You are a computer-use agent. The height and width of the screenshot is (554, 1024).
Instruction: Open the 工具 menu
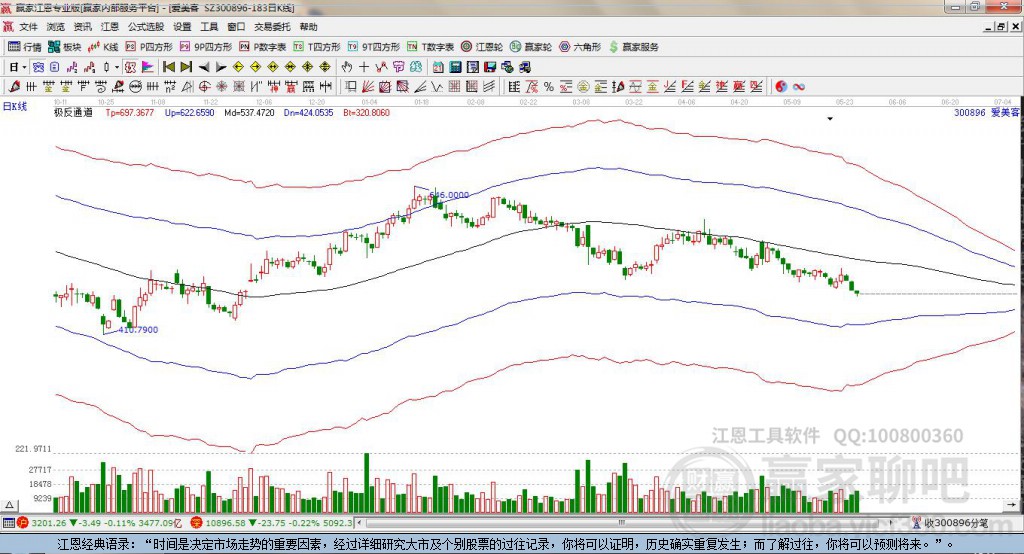[209, 27]
